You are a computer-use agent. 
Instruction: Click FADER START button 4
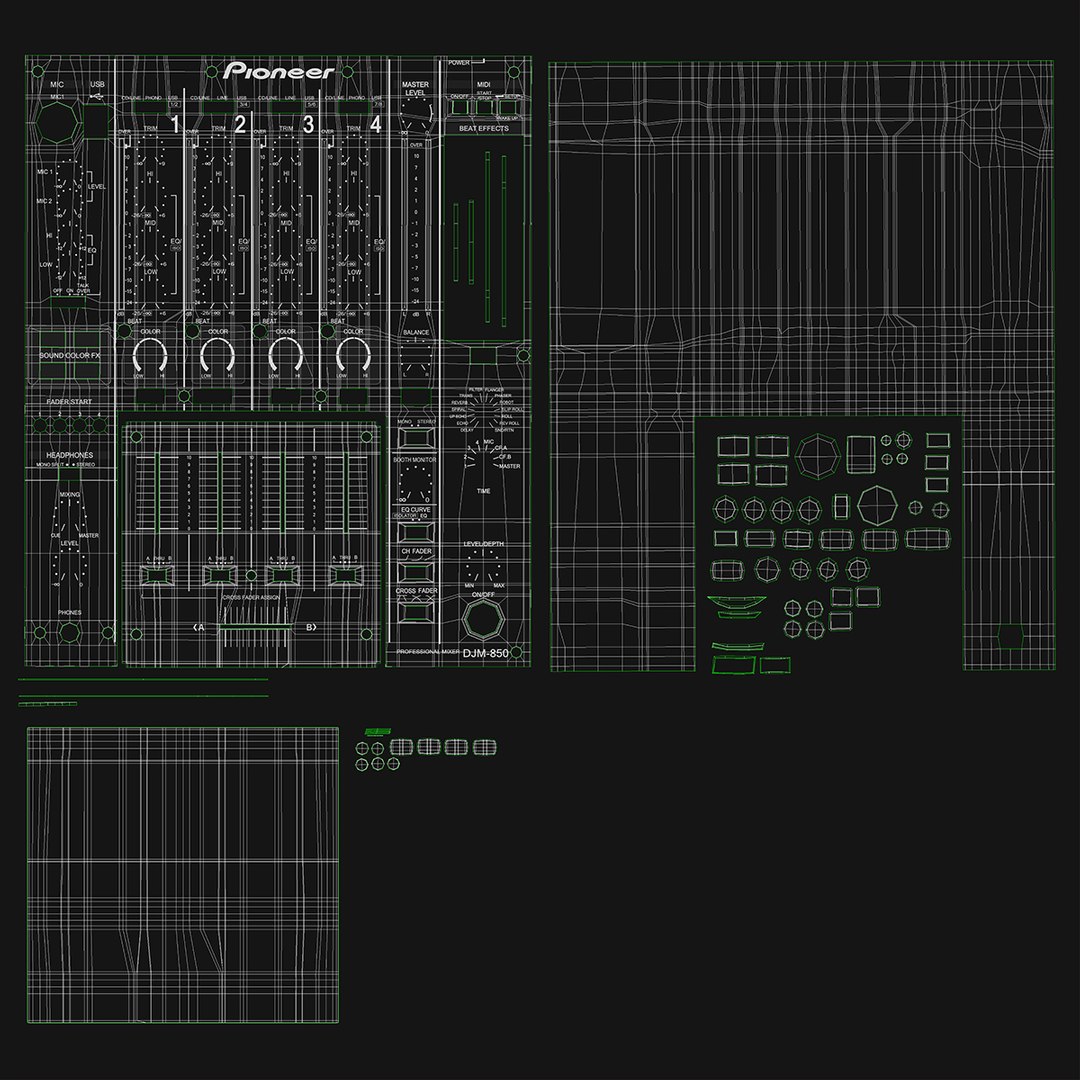[100, 425]
